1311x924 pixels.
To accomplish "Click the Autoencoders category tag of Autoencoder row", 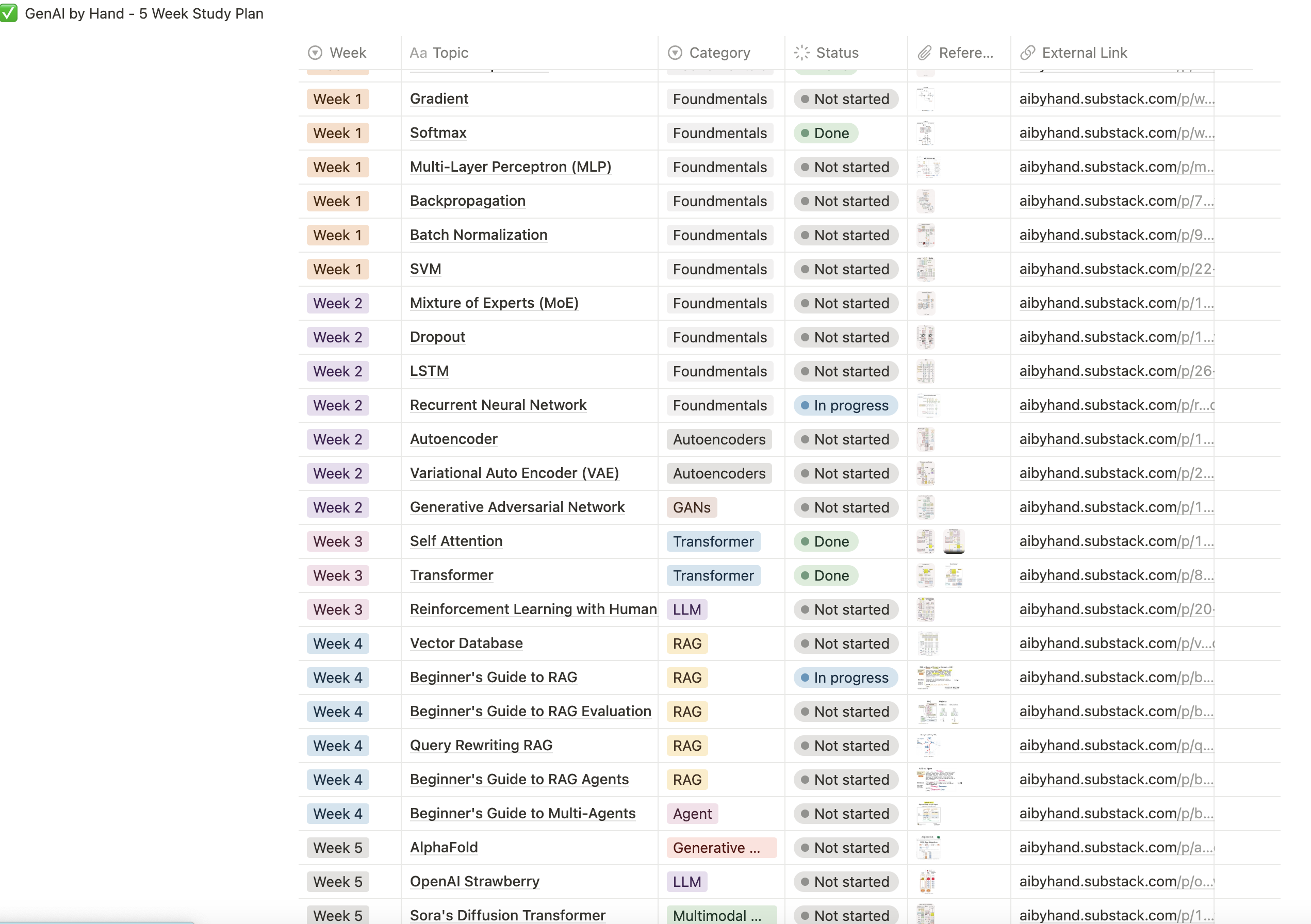I will click(719, 439).
